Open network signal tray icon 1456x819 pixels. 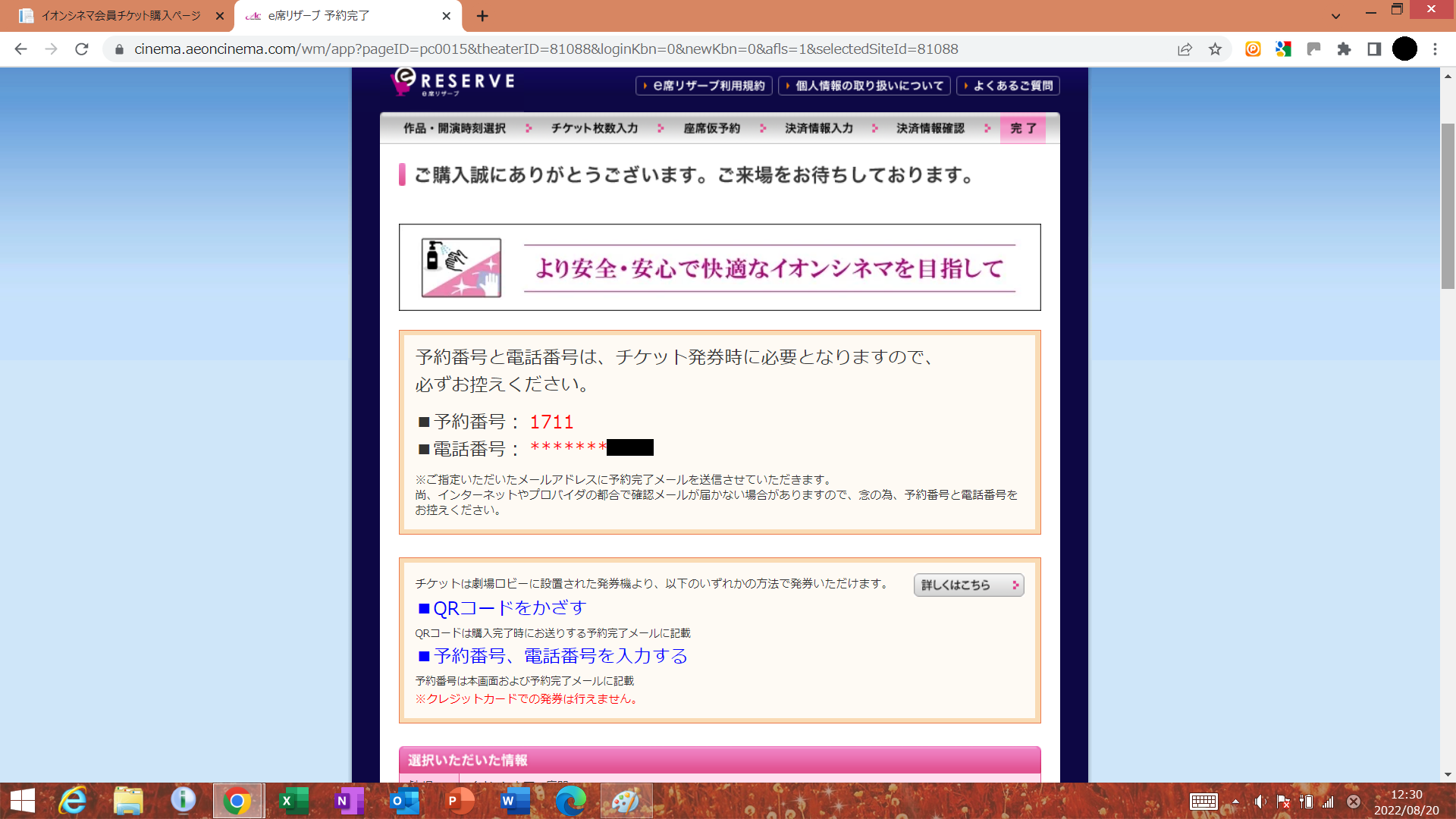tap(1328, 801)
